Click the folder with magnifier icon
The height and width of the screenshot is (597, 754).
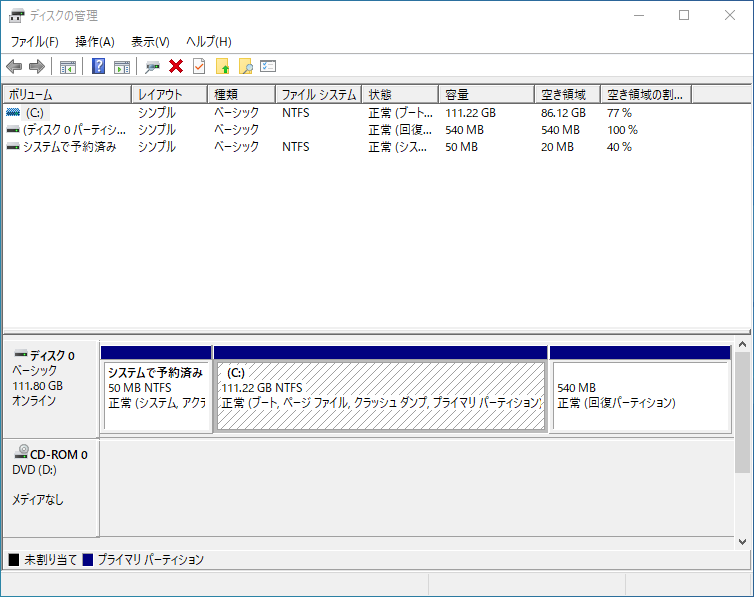pyautogui.click(x=245, y=66)
